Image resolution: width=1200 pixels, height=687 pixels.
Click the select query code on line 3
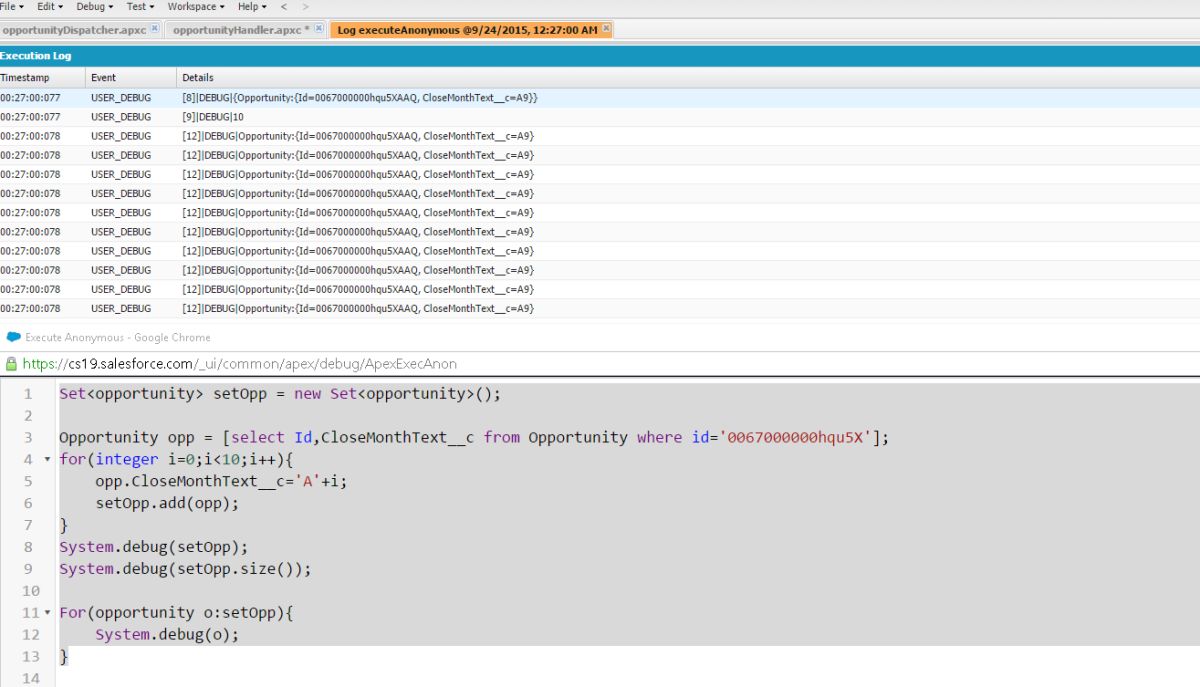pos(474,437)
